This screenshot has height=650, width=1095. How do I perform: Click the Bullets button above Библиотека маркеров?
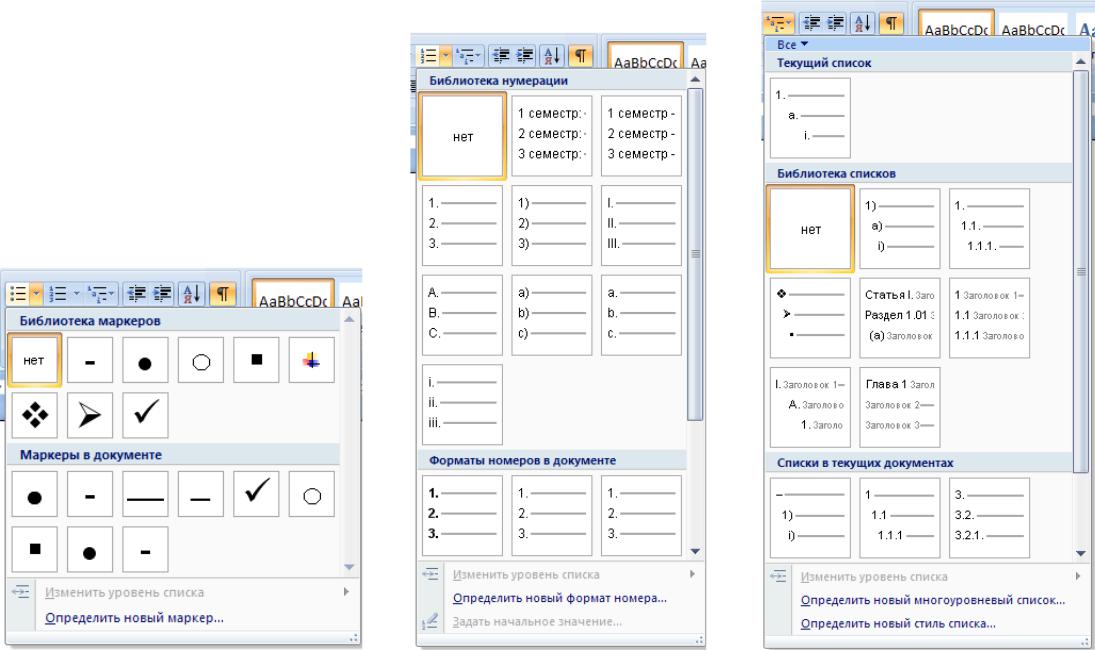point(18,294)
